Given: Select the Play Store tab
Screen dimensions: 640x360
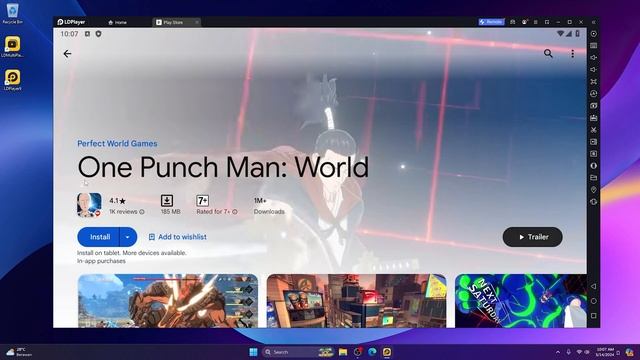Looking at the screenshot, I should pos(173,22).
